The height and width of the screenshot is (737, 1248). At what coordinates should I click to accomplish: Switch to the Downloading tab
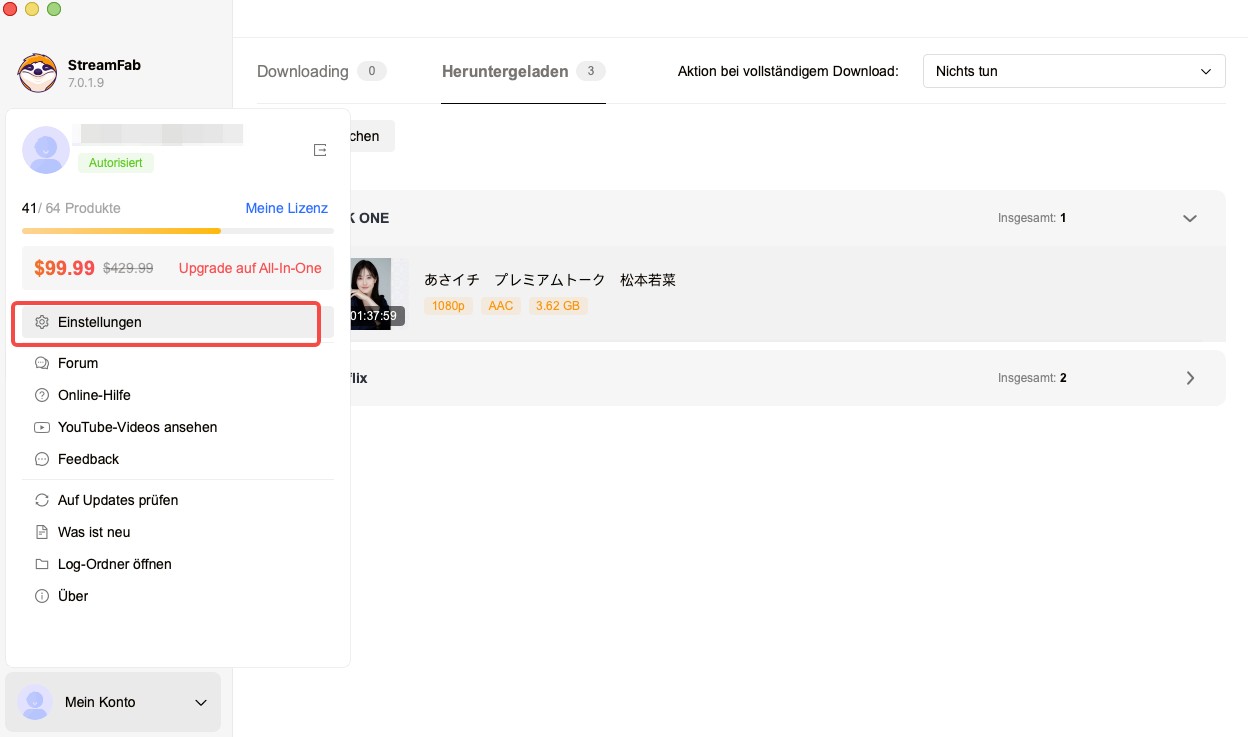(x=321, y=71)
